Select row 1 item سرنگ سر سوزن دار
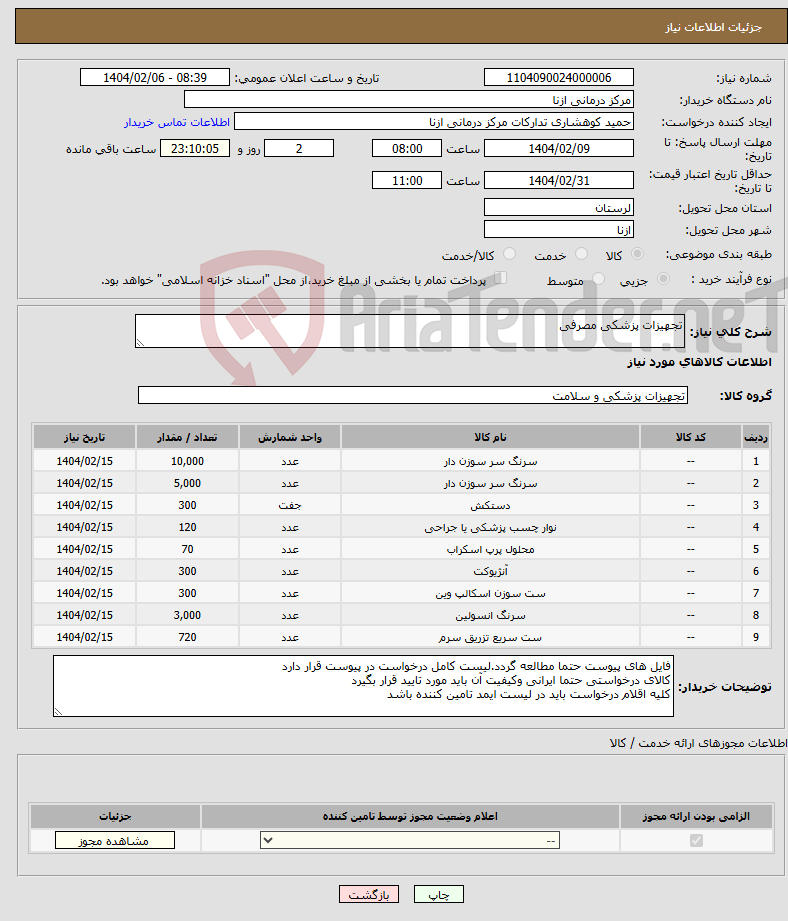 [x=490, y=462]
